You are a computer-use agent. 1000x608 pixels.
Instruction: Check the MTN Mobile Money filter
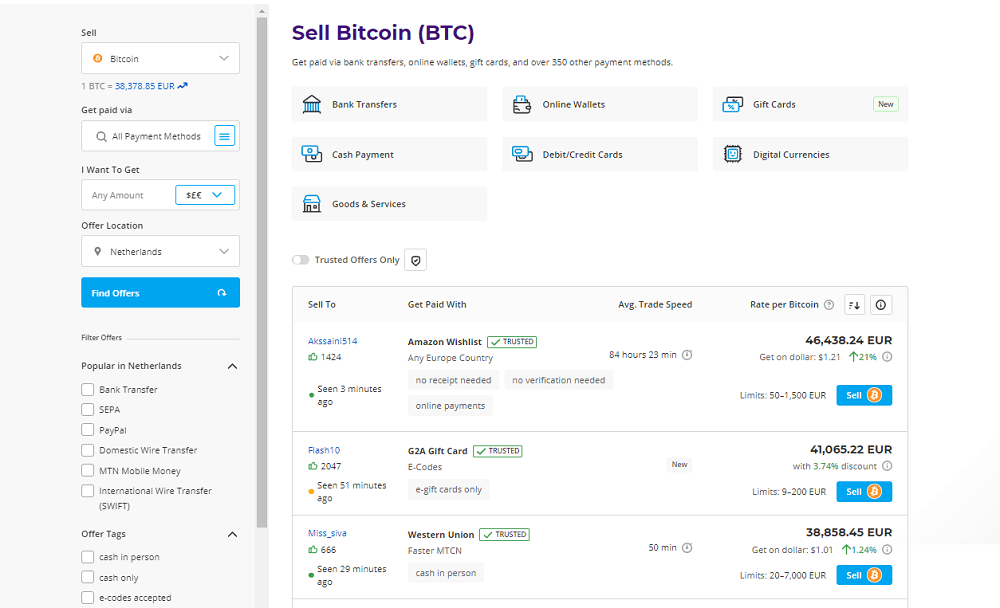tap(87, 470)
